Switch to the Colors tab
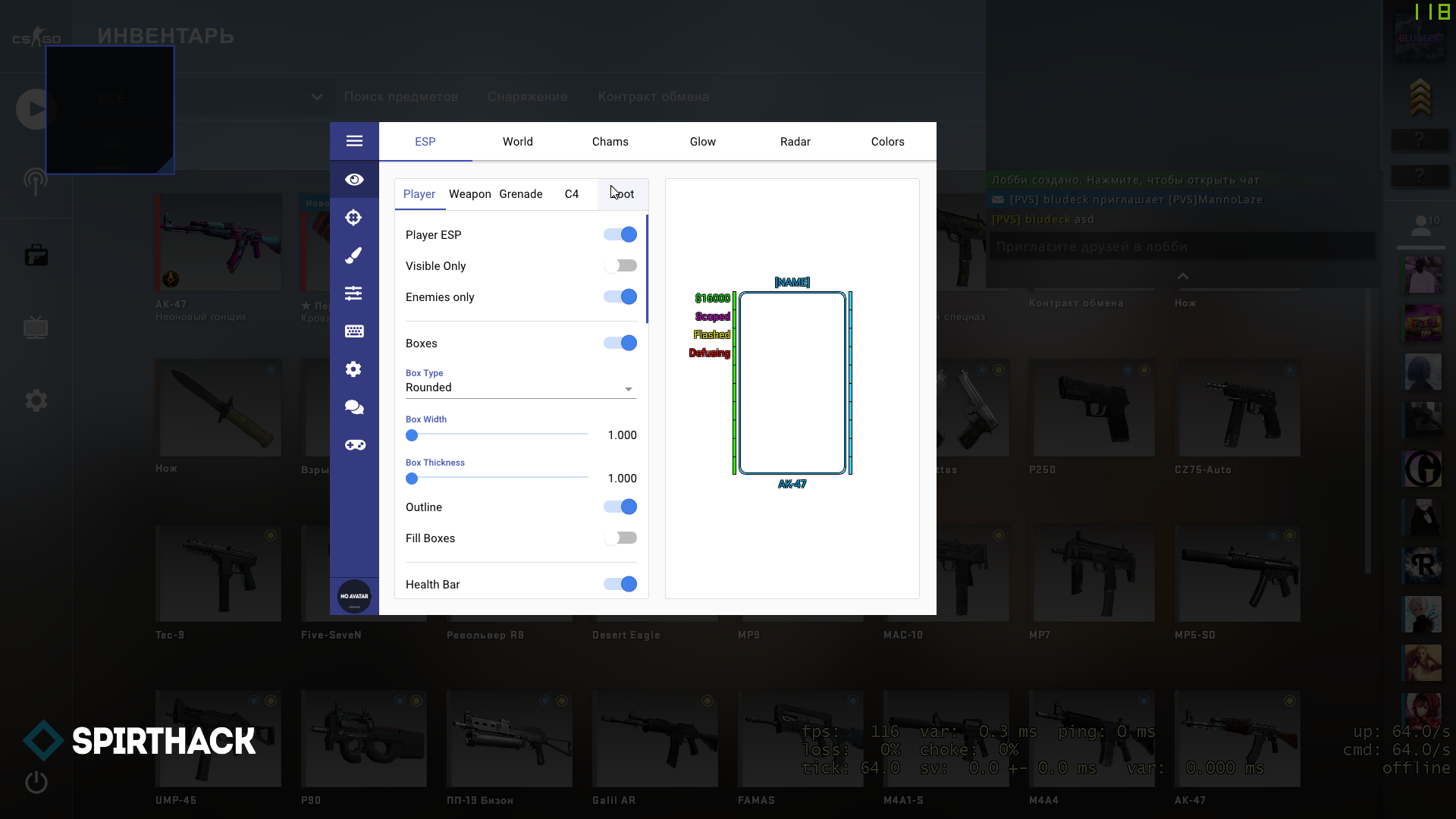The height and width of the screenshot is (819, 1456). [888, 142]
